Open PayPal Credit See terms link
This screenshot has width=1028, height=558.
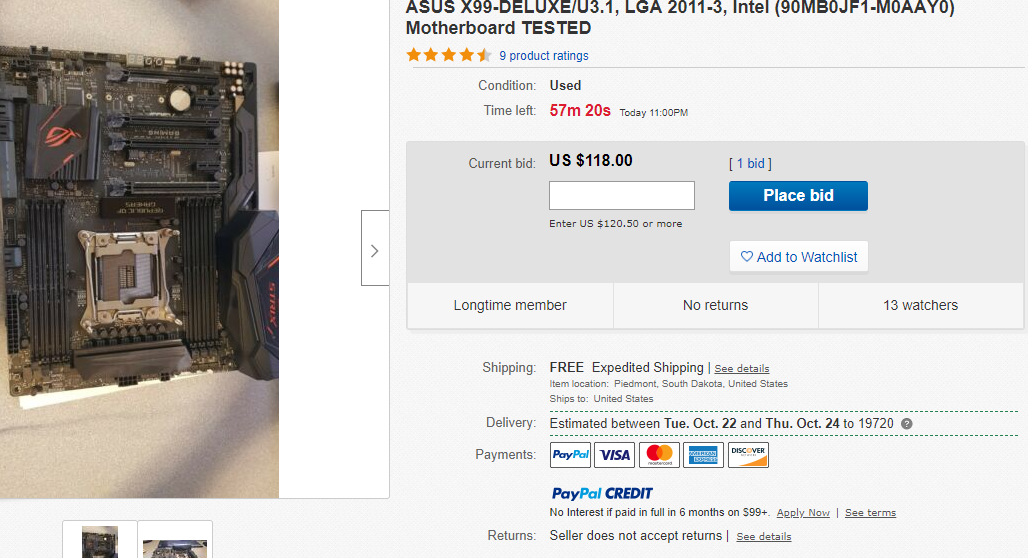point(870,513)
